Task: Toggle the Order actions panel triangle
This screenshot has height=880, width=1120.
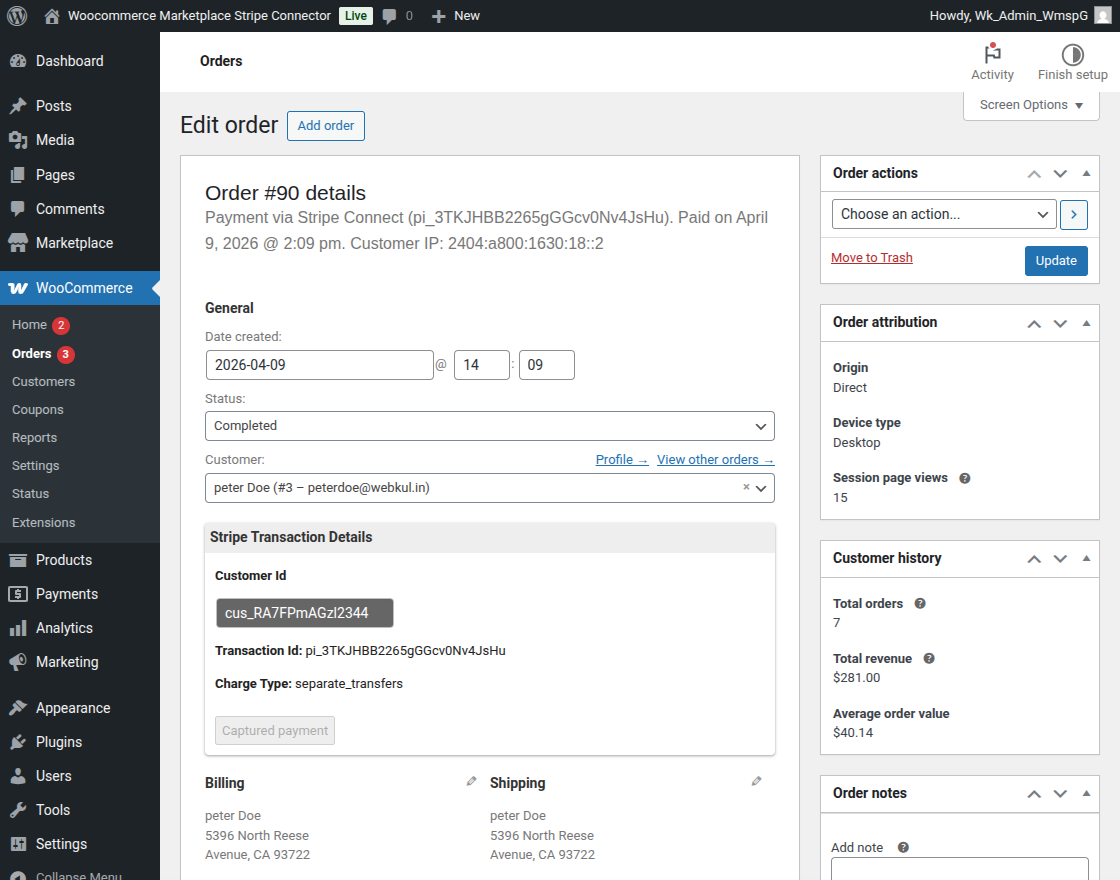Action: coord(1086,173)
